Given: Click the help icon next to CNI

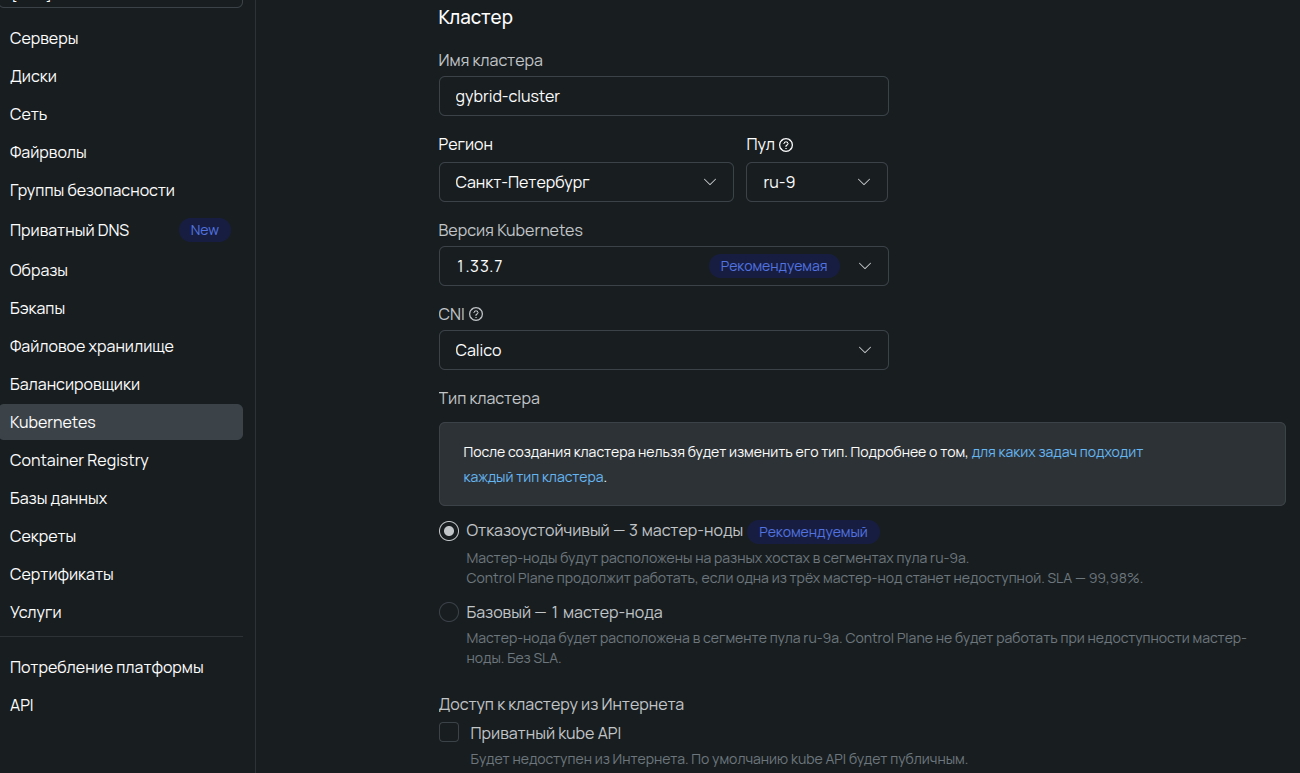Looking at the screenshot, I should click(x=476, y=314).
